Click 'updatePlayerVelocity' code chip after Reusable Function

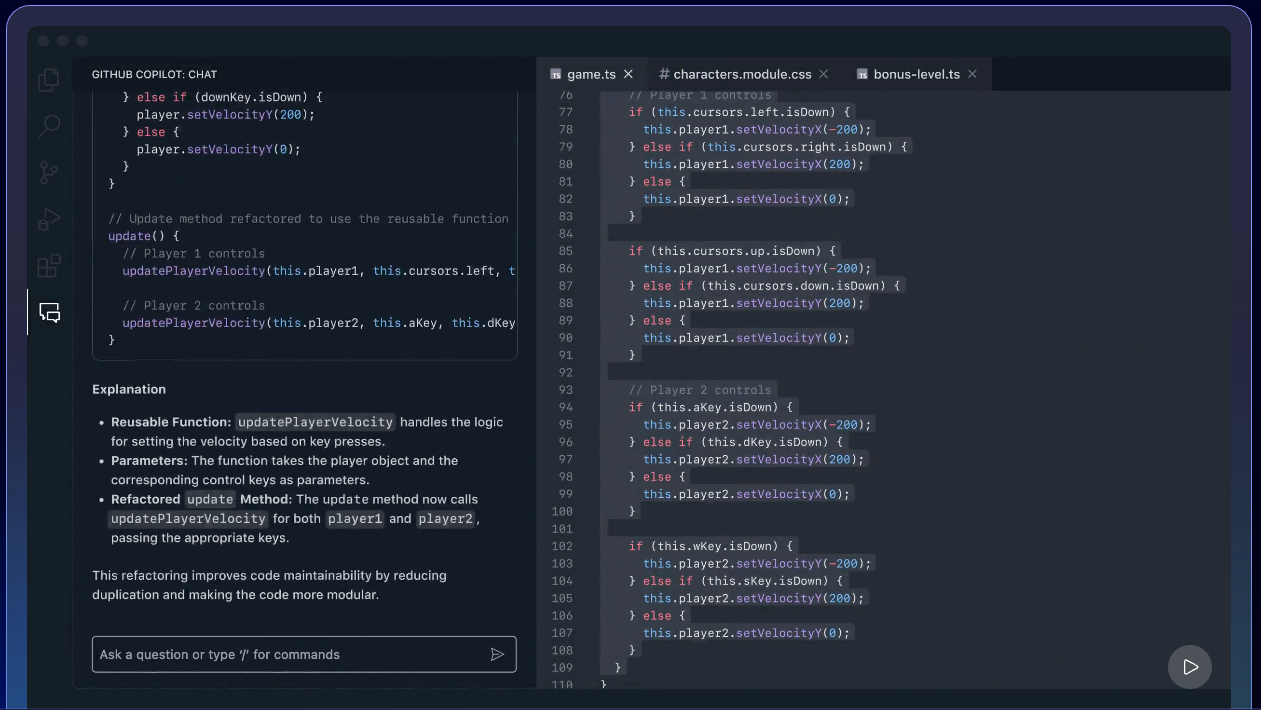[315, 422]
